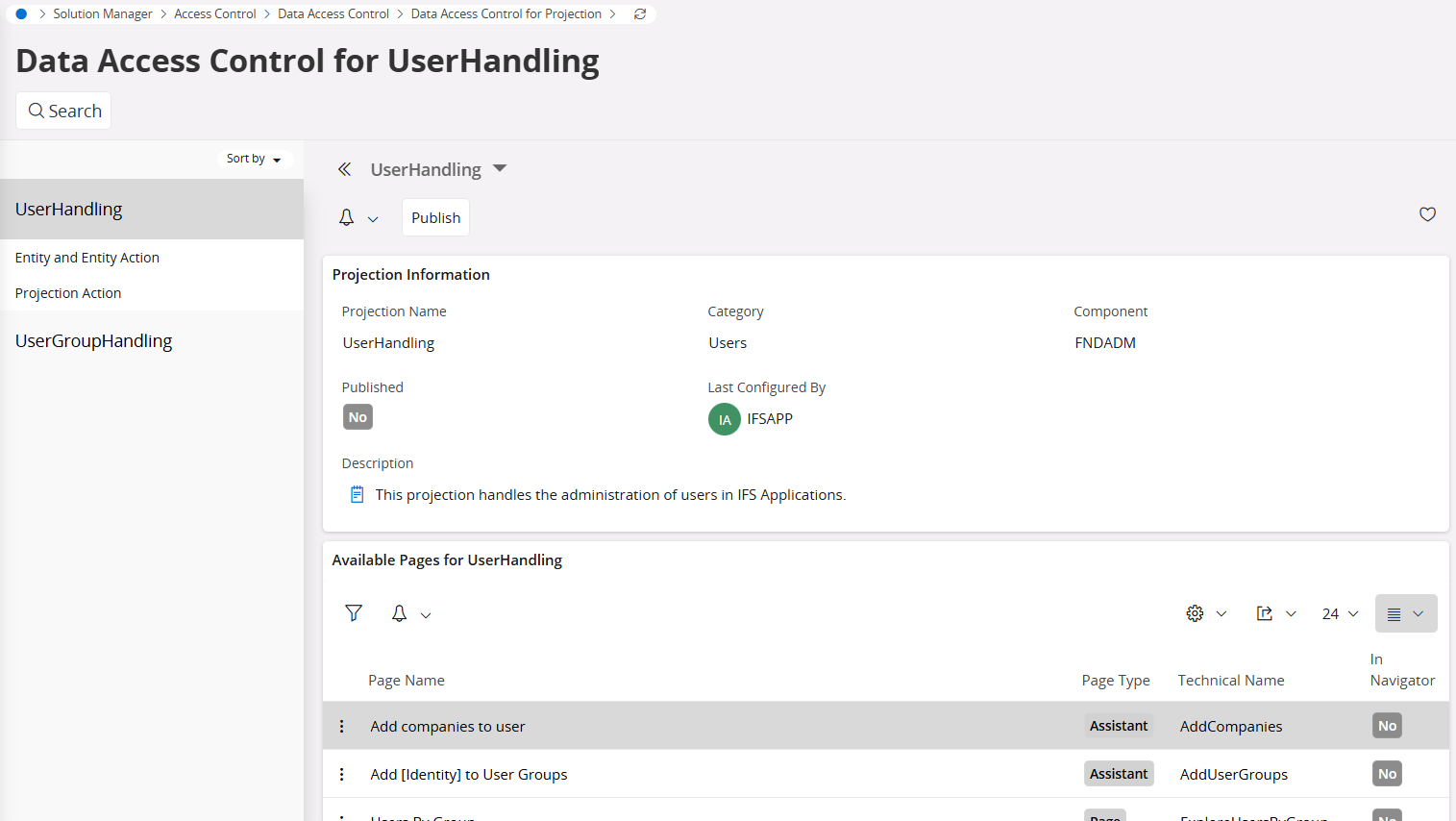Click the bell icon beside Publish button
Screen dimensions: 1456x821
point(347,218)
